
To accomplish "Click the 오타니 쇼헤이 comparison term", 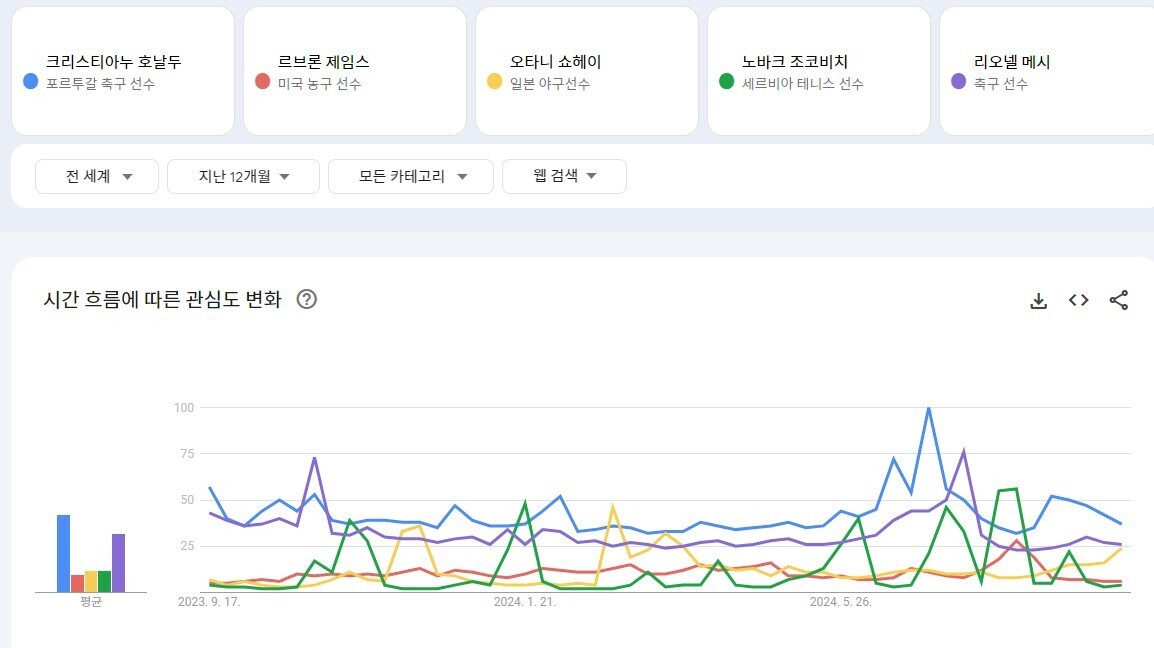I will tap(555, 62).
